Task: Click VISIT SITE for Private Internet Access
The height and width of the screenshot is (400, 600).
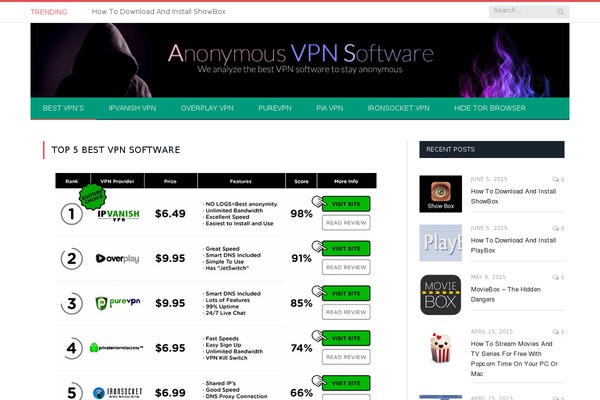Action: point(346,338)
